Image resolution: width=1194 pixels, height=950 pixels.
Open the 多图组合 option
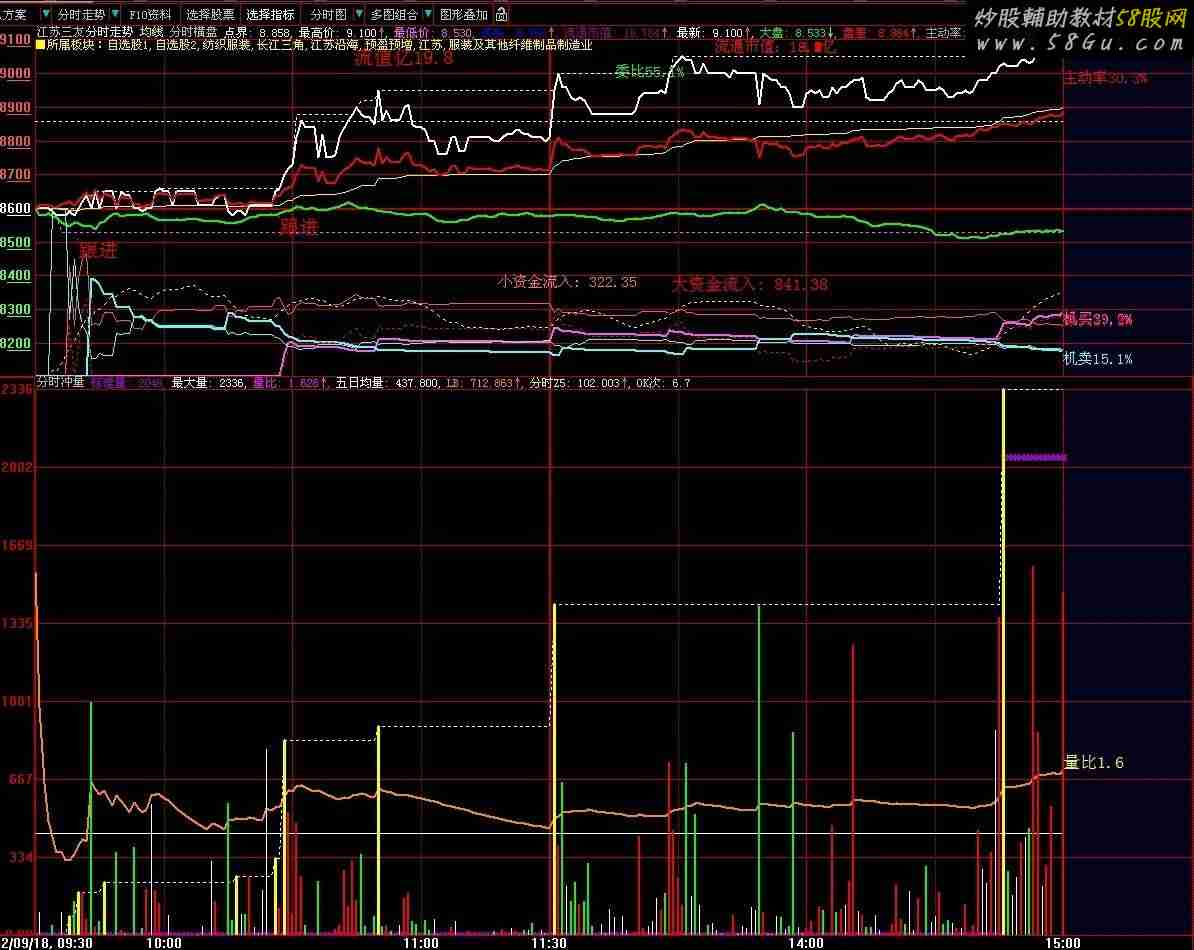(x=394, y=14)
